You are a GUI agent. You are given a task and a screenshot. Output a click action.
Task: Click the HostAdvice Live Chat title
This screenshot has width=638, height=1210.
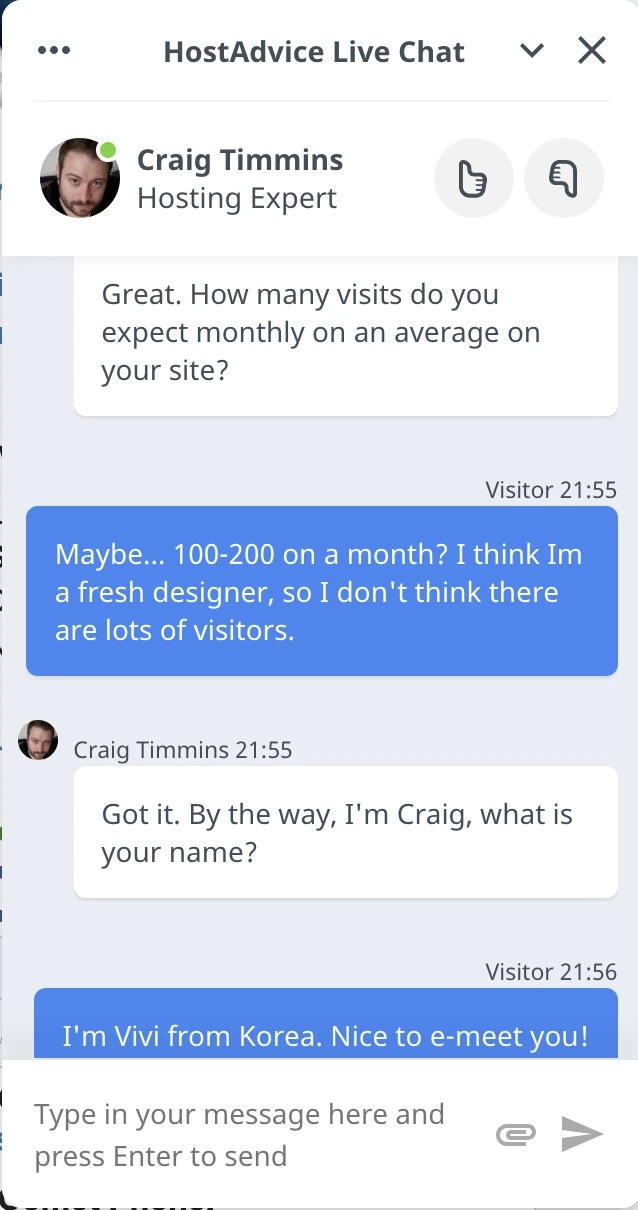point(314,51)
